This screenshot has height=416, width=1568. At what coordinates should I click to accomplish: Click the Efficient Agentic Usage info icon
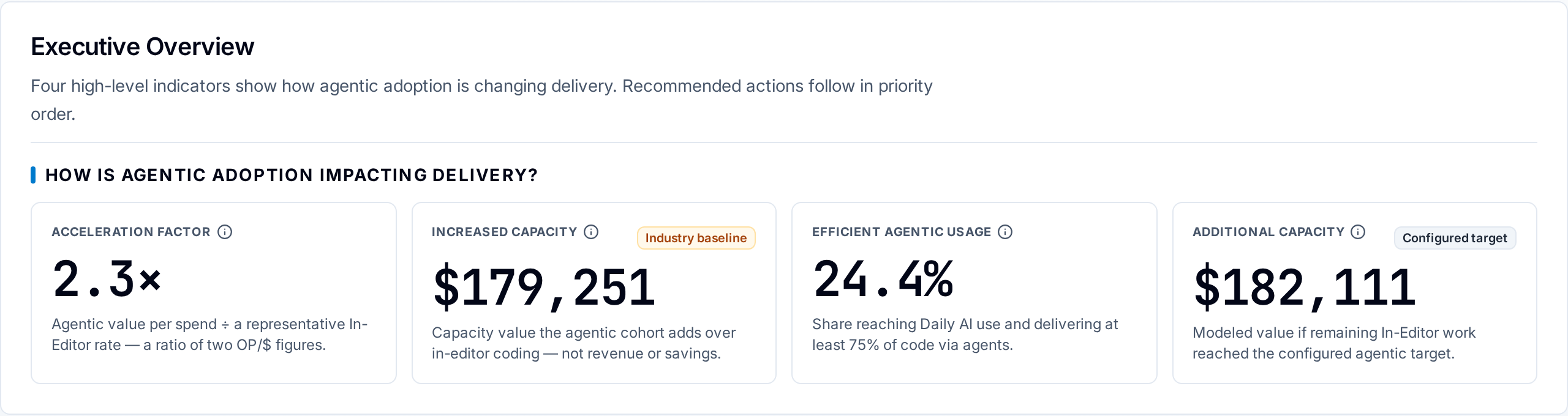tap(1005, 232)
